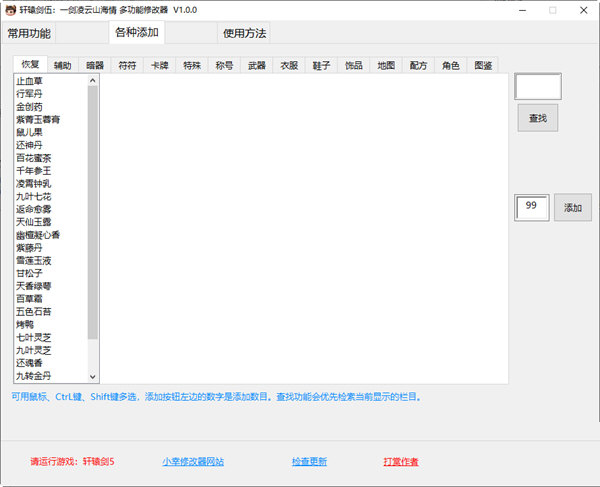Switch to the 暗器 category tab
Viewport: 600px width, 487px height.
(95, 65)
